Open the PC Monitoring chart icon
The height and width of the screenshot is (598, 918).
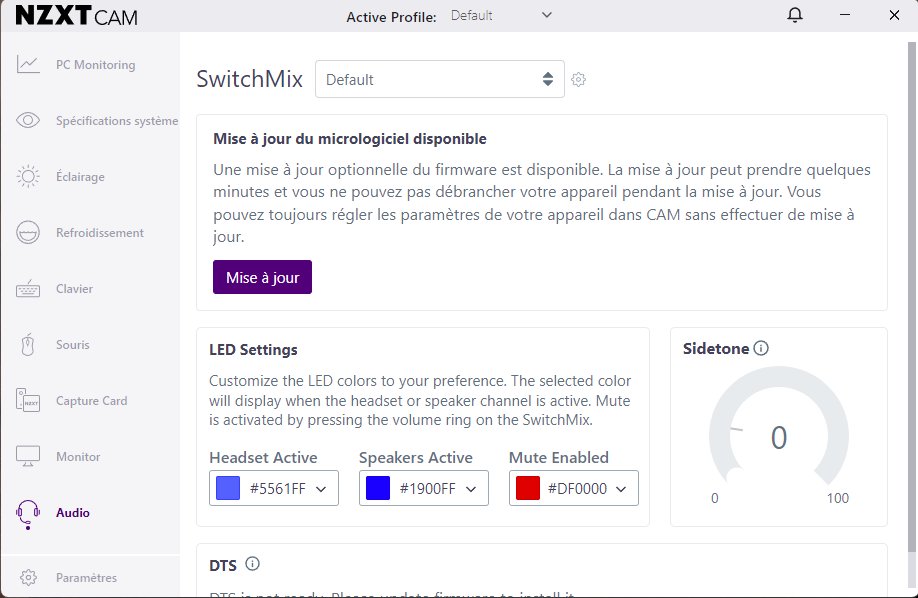pyautogui.click(x=28, y=65)
